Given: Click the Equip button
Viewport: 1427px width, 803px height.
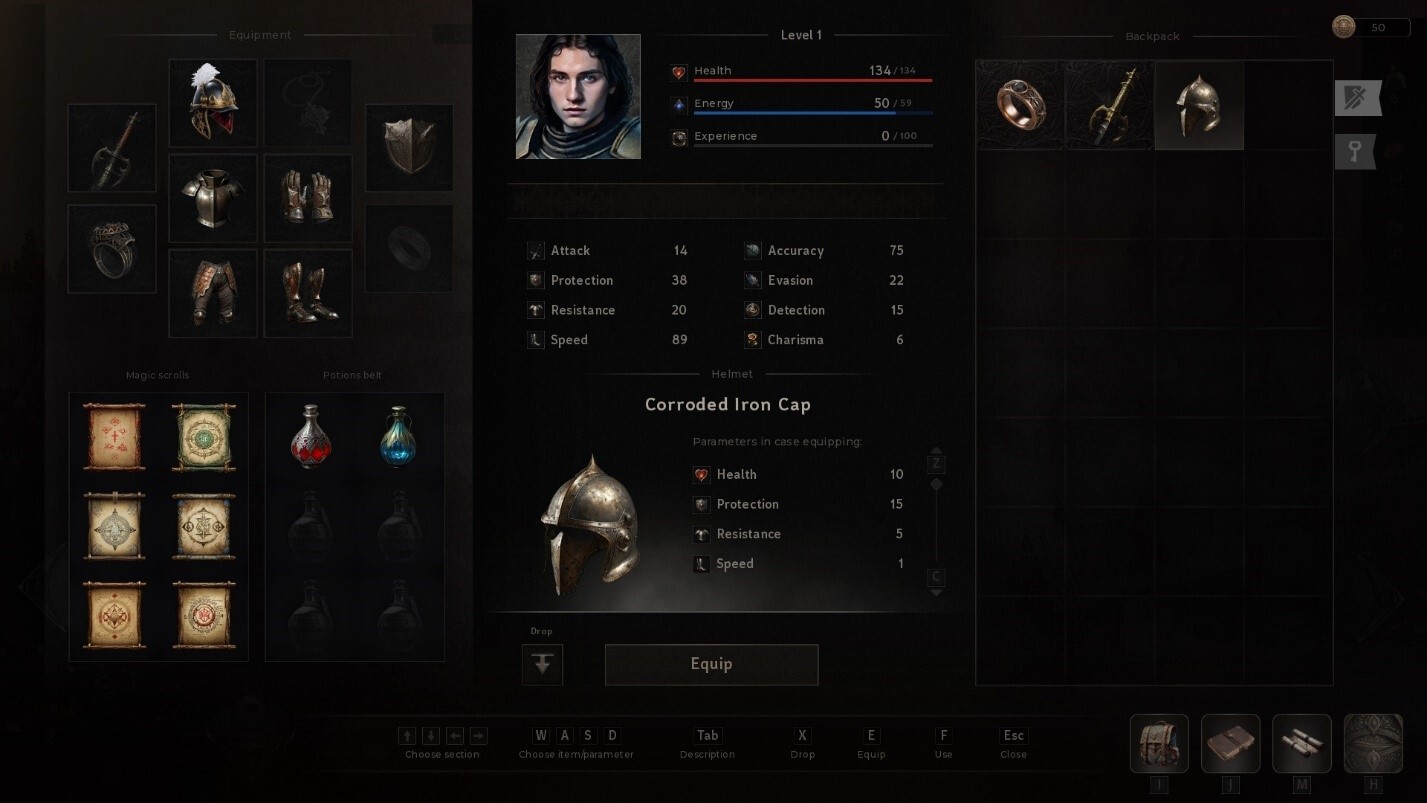Looking at the screenshot, I should [712, 664].
